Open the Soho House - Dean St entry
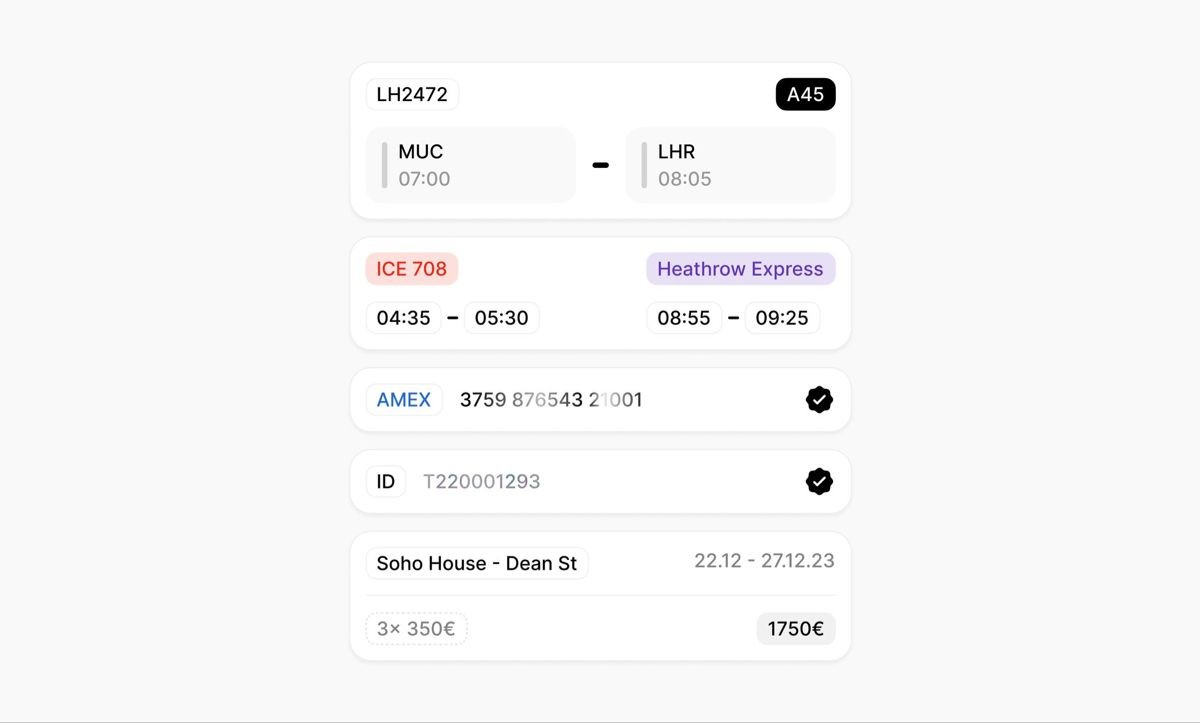This screenshot has height=723, width=1200. click(x=477, y=564)
